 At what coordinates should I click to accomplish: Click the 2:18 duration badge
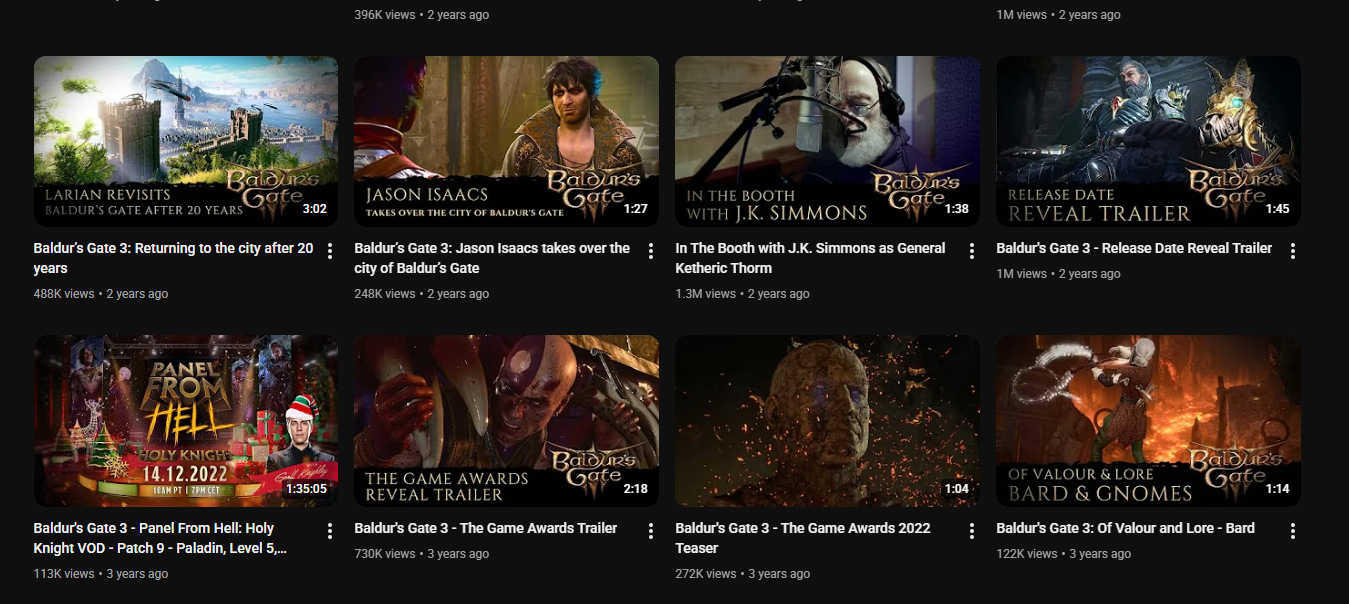click(636, 489)
